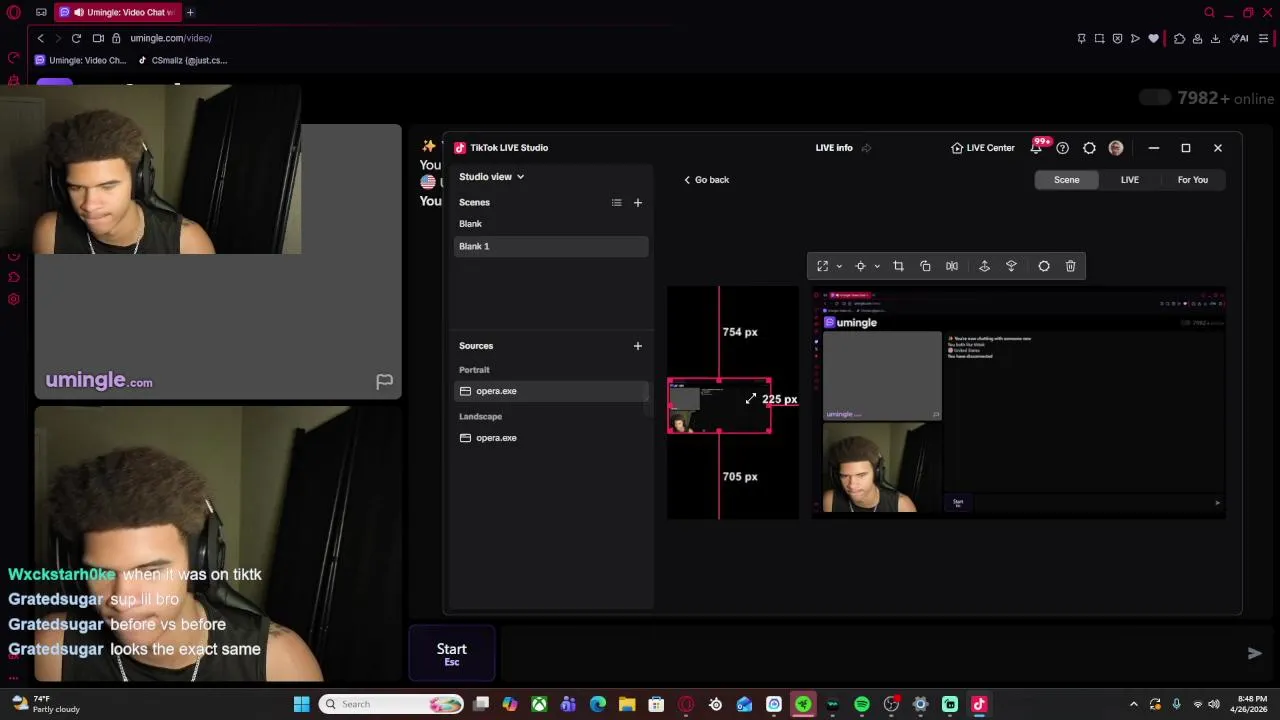Open Spotify from the taskbar
1280x720 pixels.
(861, 704)
